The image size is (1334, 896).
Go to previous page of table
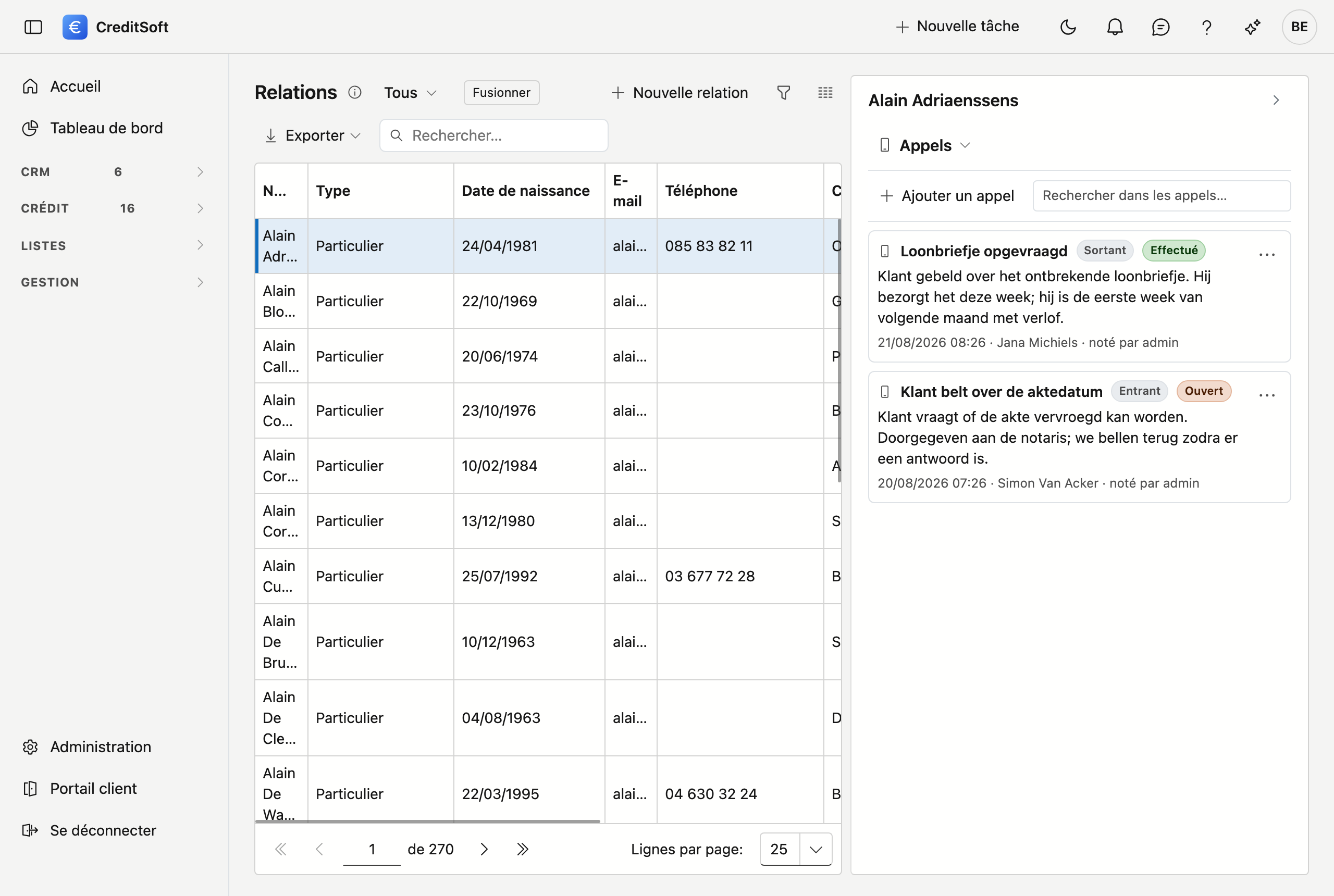click(x=319, y=849)
